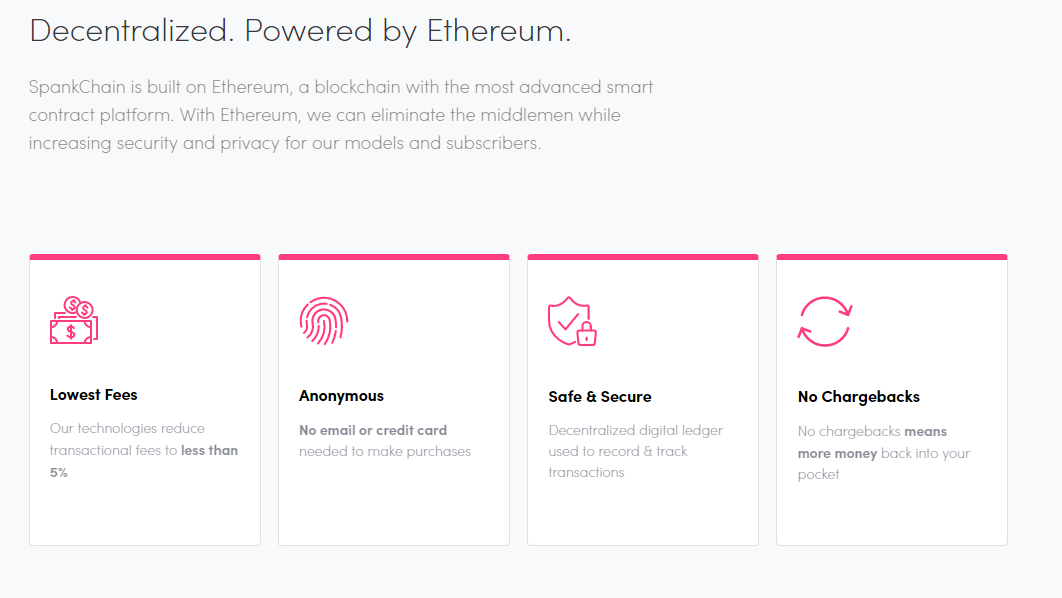Click empty area inside Safe & Secure card
The width and height of the screenshot is (1062, 598).
click(643, 515)
